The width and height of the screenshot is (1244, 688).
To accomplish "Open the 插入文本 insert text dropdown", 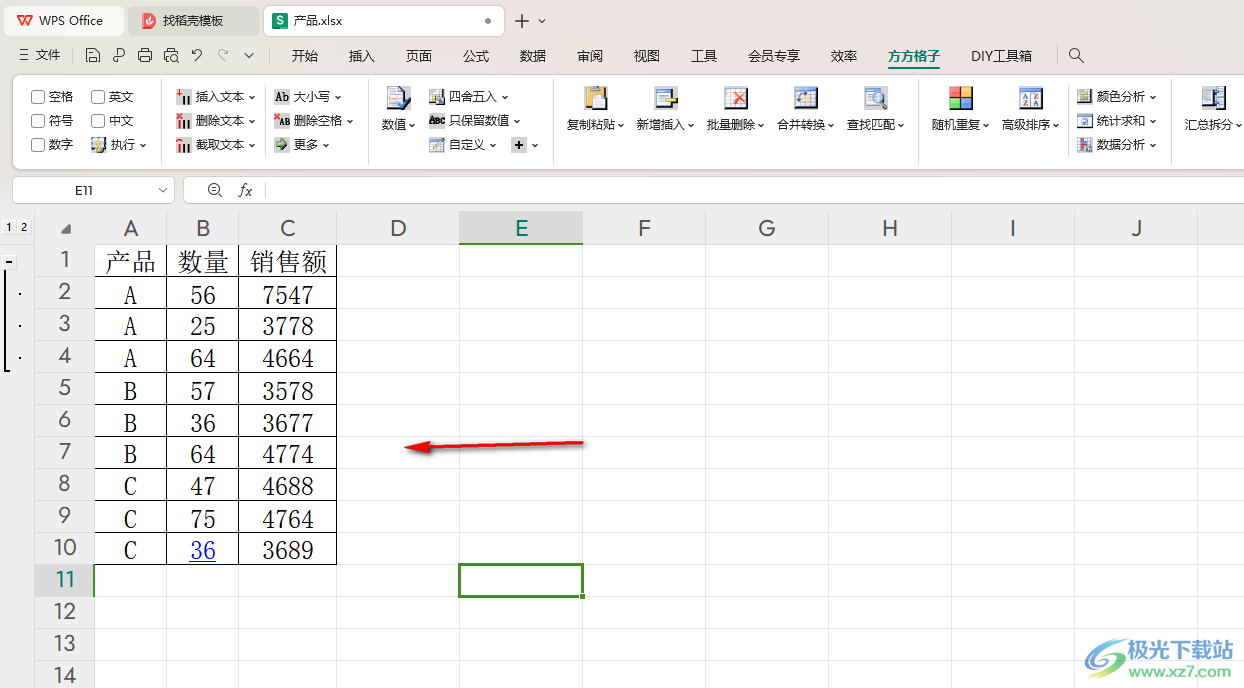I will (x=252, y=97).
